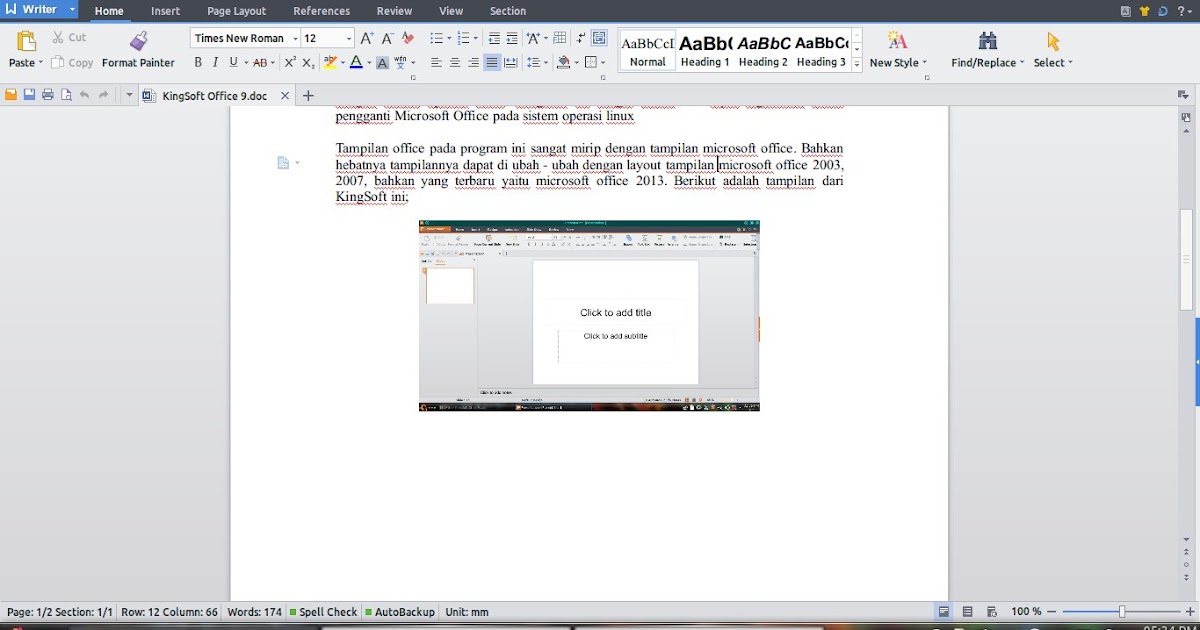
Task: Redo the last undone action
Action: (103, 95)
